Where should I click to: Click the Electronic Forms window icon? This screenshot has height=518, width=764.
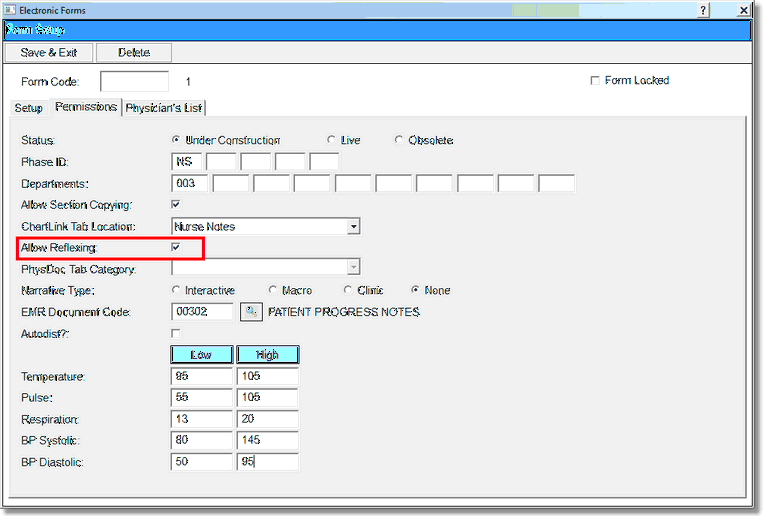(x=9, y=10)
